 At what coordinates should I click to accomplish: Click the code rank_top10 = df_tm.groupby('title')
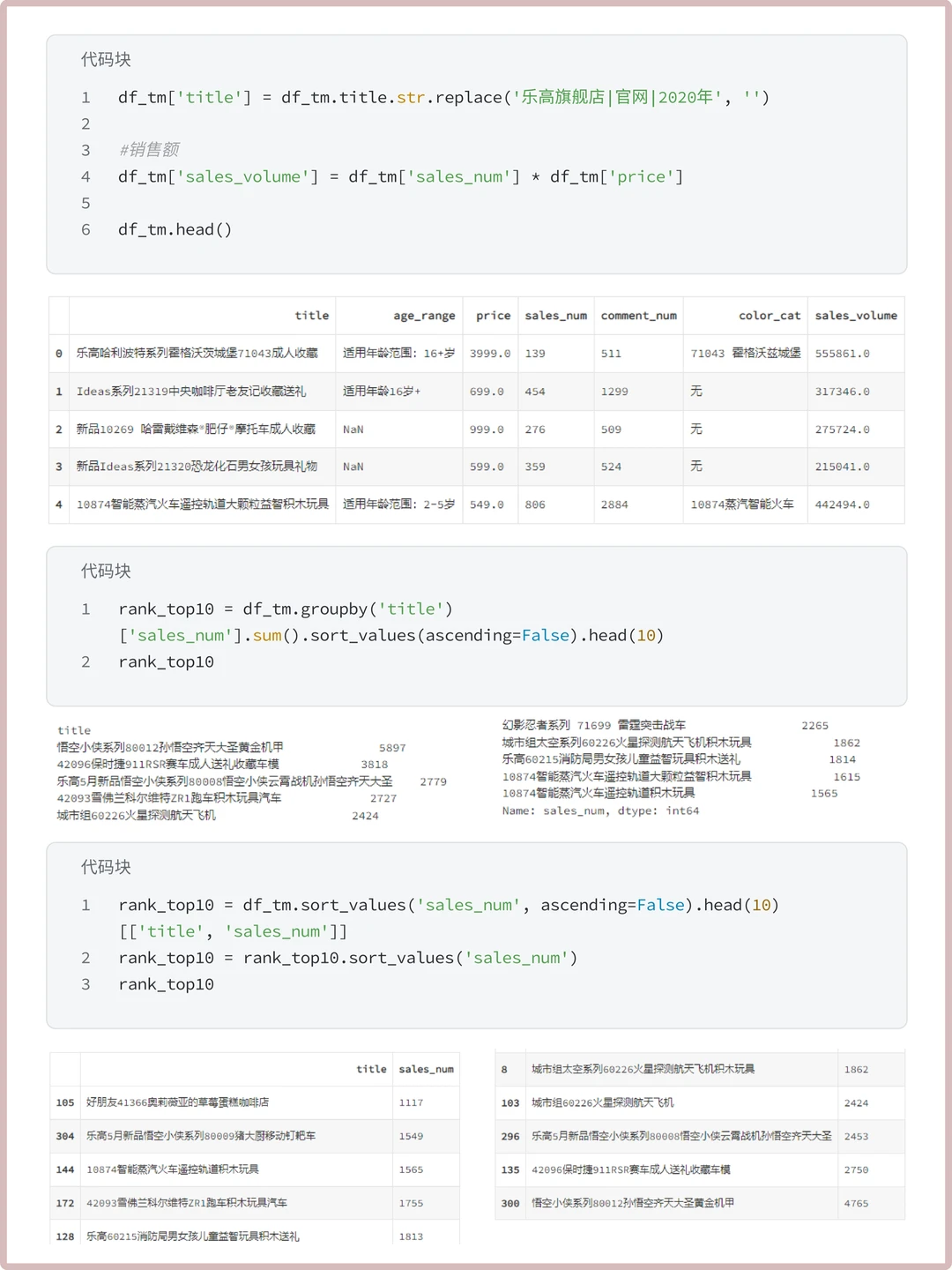[x=286, y=609]
